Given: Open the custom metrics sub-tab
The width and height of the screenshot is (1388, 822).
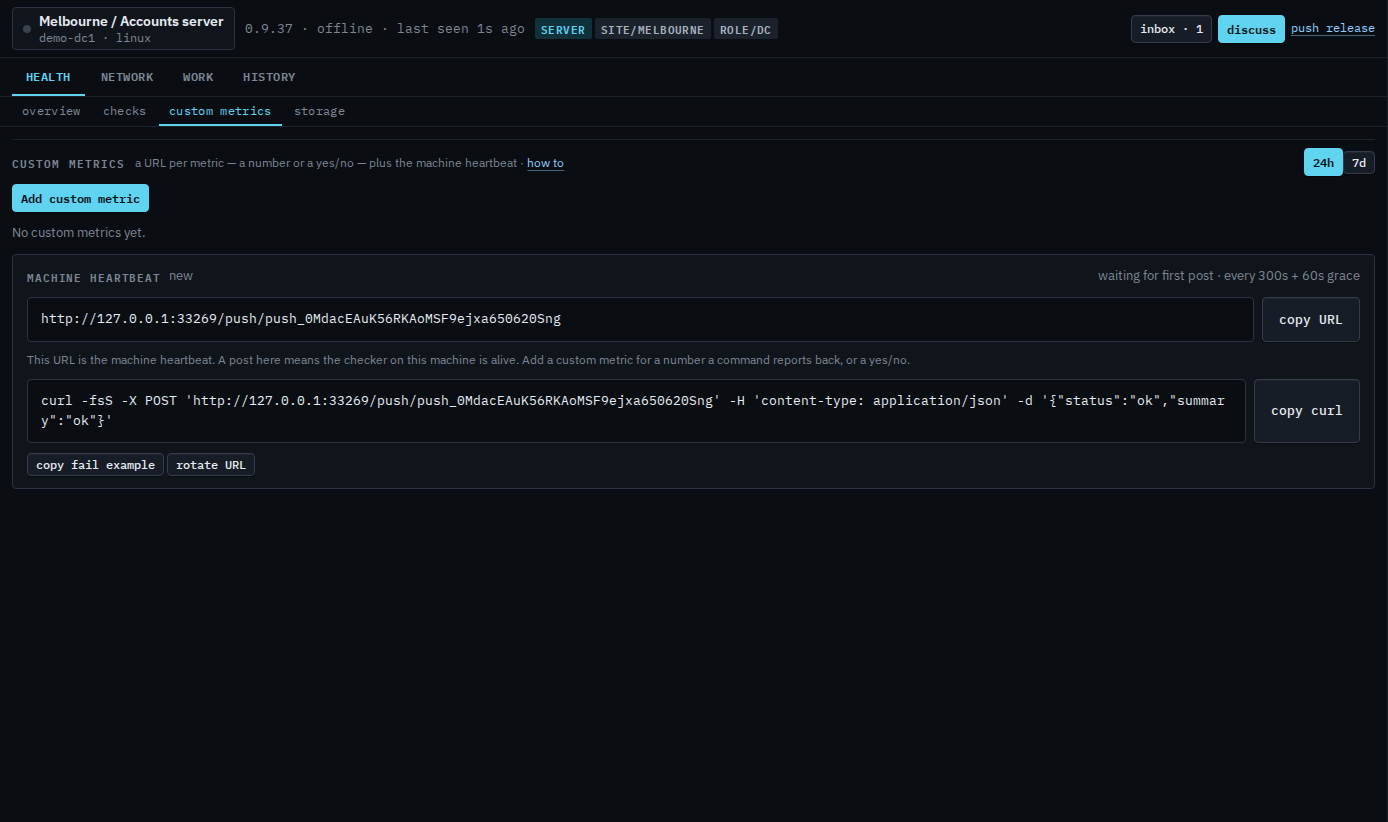Looking at the screenshot, I should tap(220, 111).
